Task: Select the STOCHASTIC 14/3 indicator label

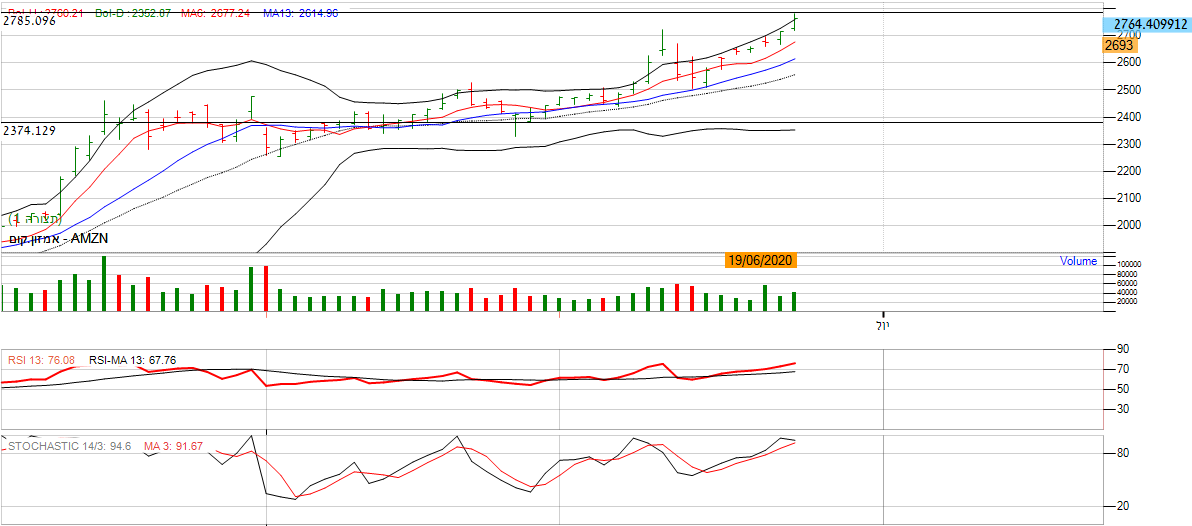Action: click(69, 445)
